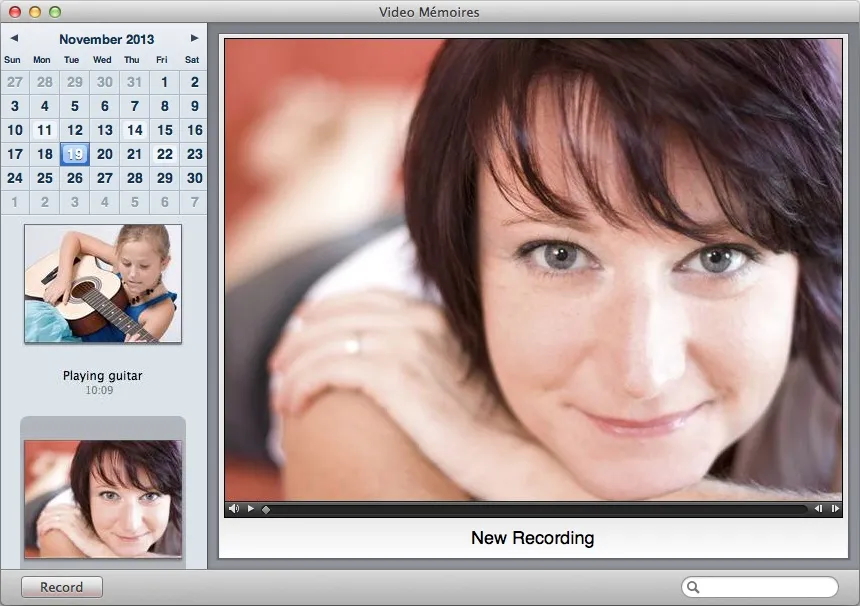Select November 23 in the calendar
The width and height of the screenshot is (860, 606).
point(194,154)
